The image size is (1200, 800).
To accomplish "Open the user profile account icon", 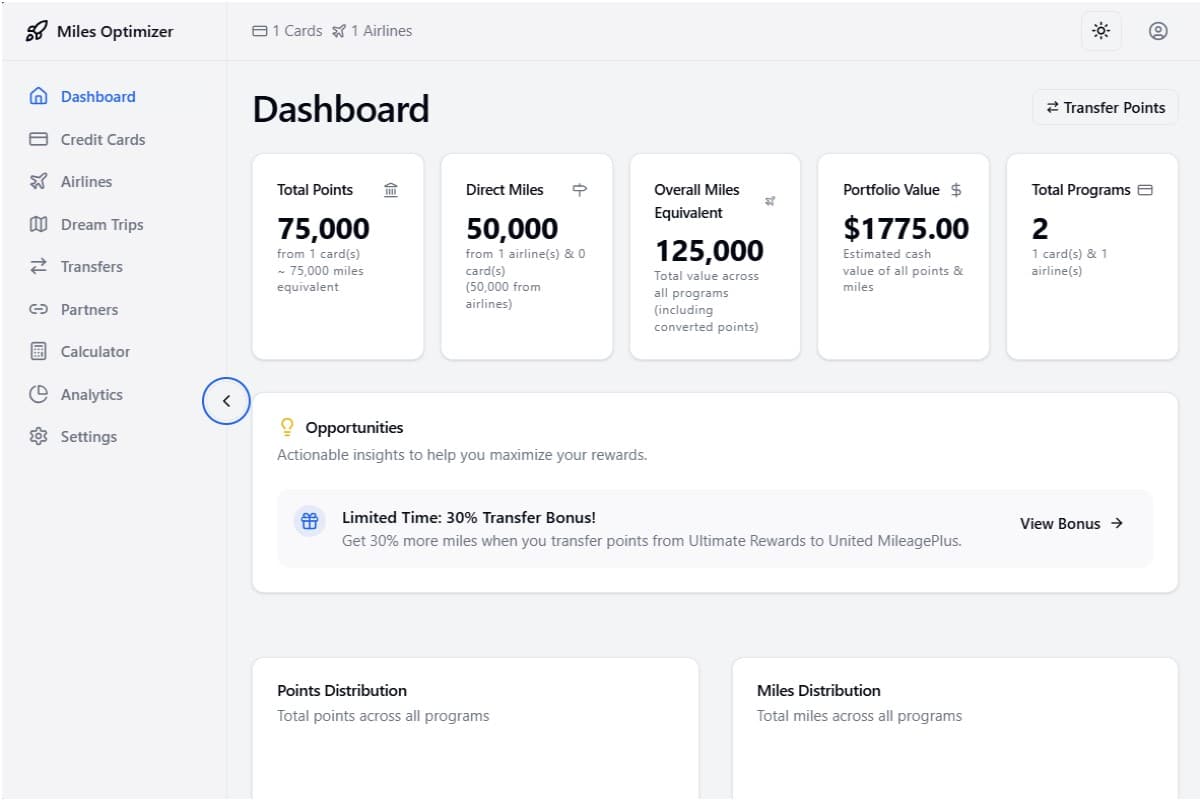I will coord(1158,31).
